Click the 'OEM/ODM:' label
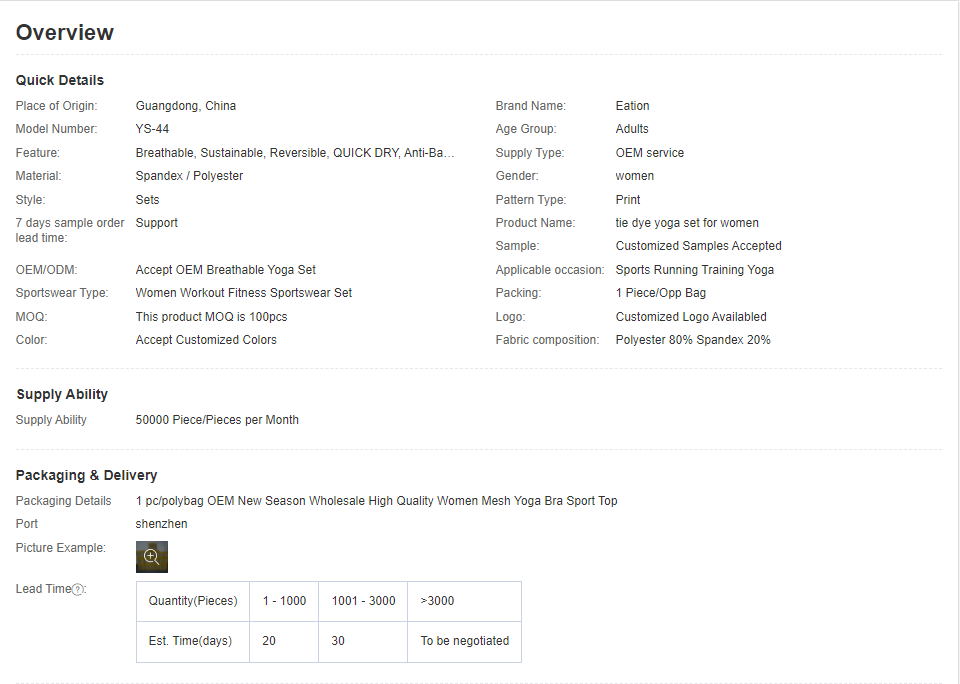This screenshot has height=684, width=960. pos(47,269)
